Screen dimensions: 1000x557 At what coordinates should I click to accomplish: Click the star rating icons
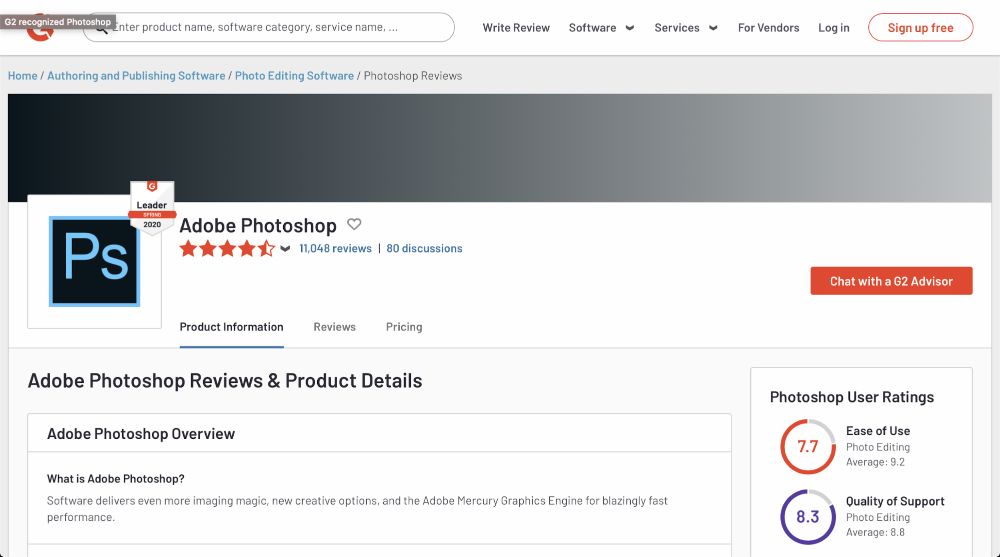point(228,248)
